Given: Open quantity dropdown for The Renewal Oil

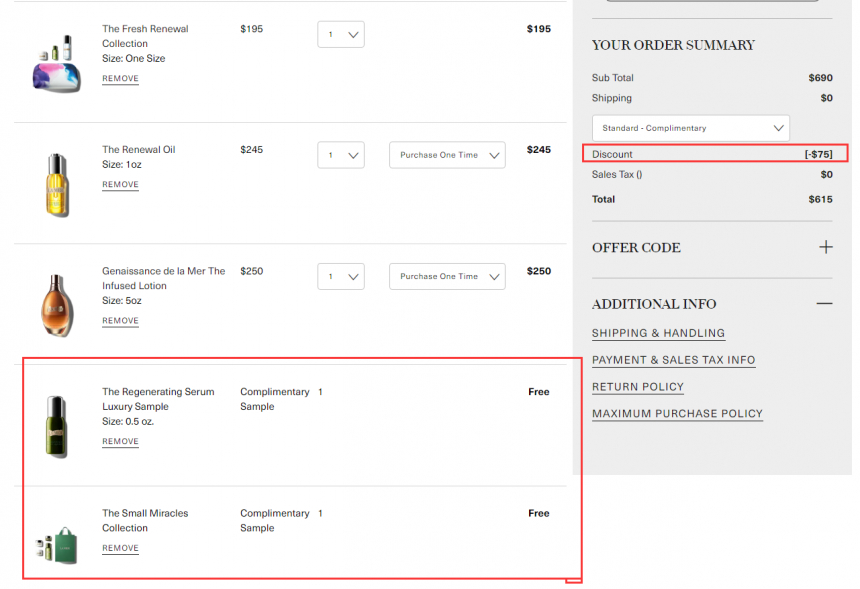Looking at the screenshot, I should (341, 155).
